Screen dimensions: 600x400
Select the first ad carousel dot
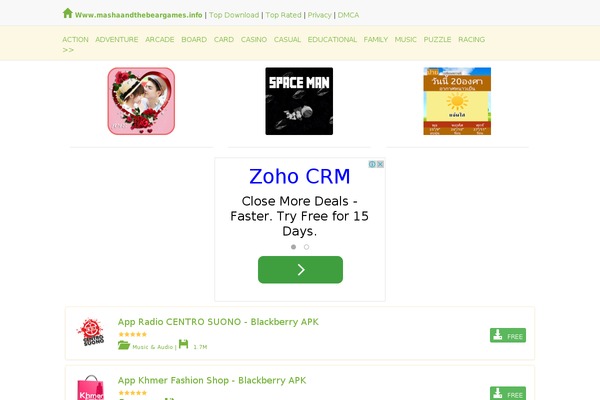293,247
